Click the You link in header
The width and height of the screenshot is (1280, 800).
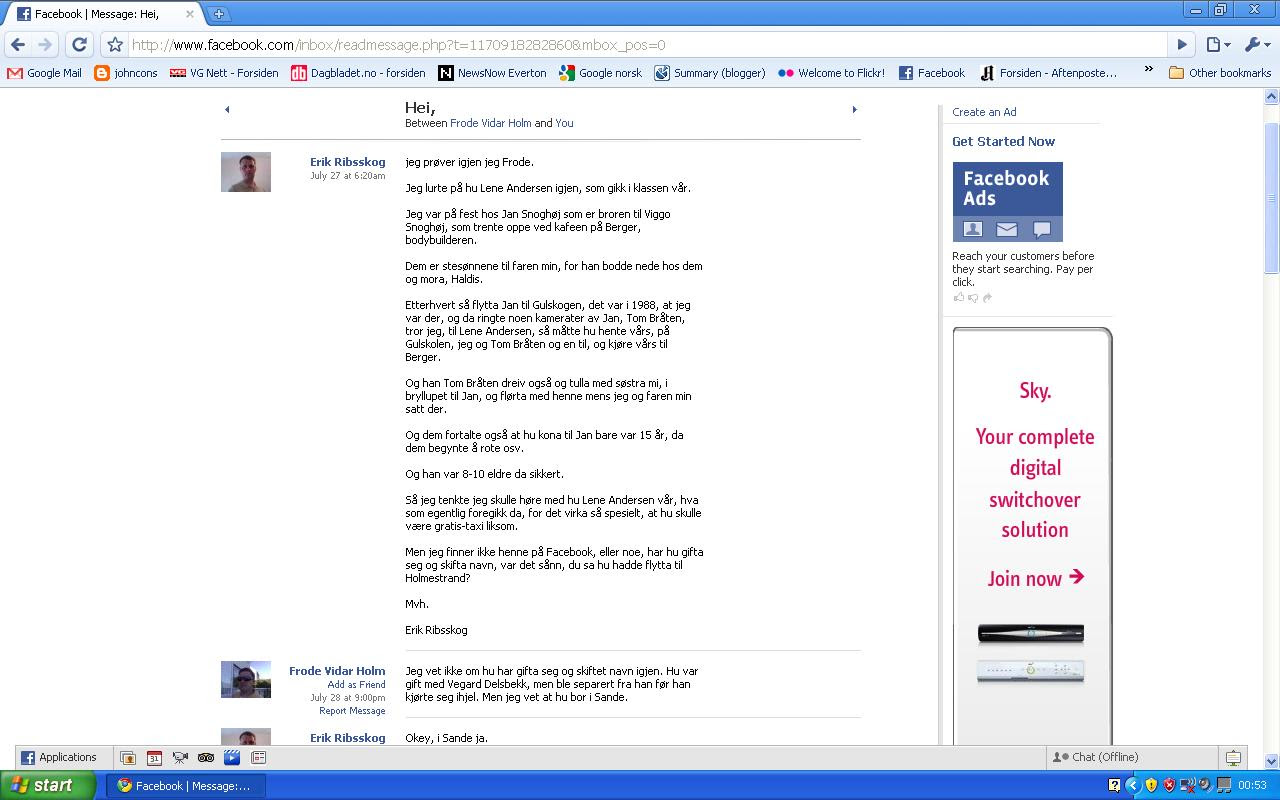click(564, 123)
